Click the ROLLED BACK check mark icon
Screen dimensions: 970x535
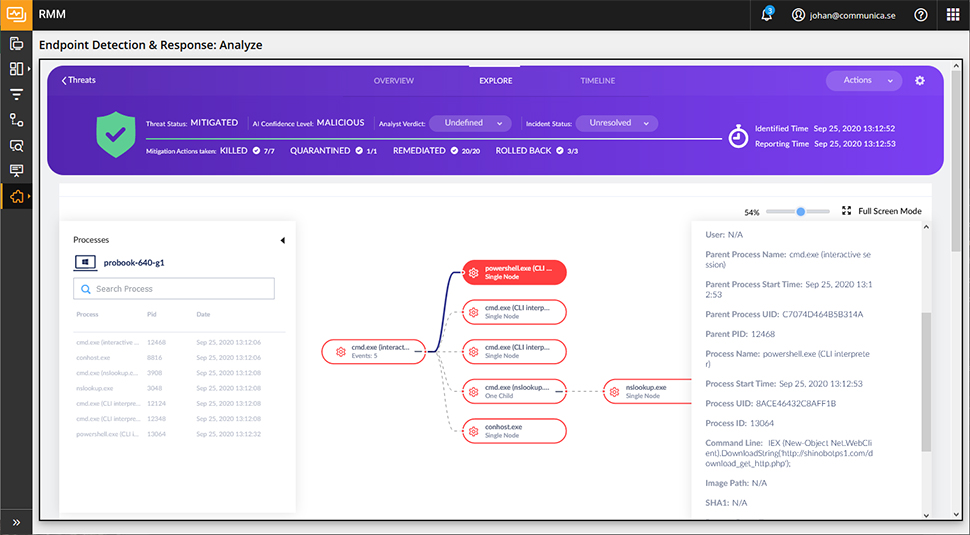pos(560,150)
